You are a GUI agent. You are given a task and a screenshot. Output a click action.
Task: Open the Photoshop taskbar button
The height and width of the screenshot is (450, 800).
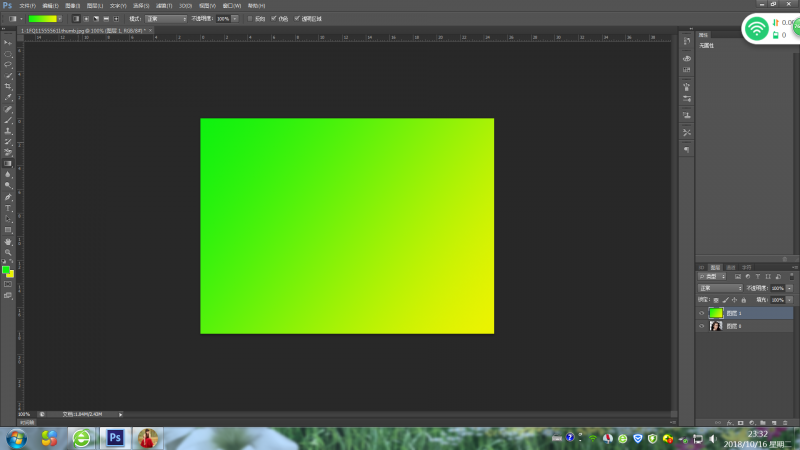[115, 438]
